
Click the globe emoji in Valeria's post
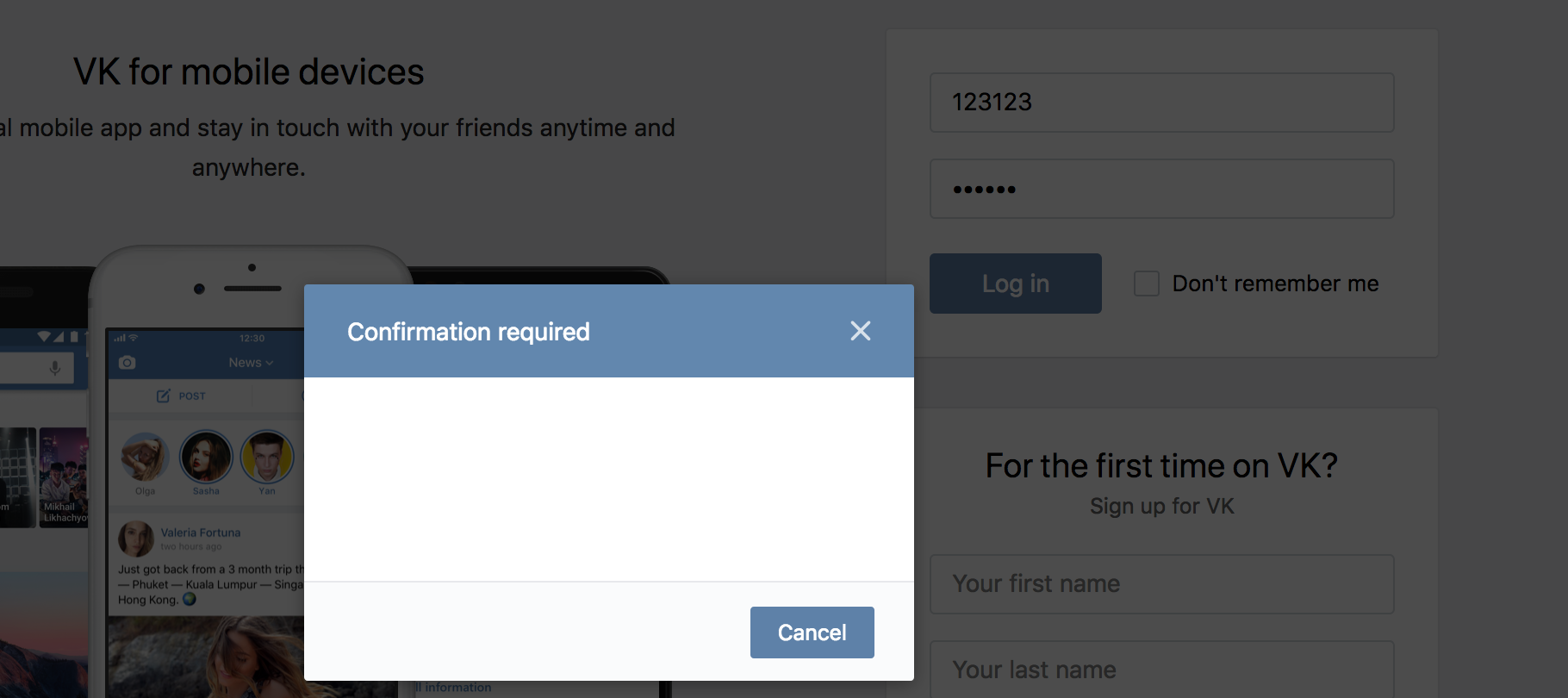(190, 599)
